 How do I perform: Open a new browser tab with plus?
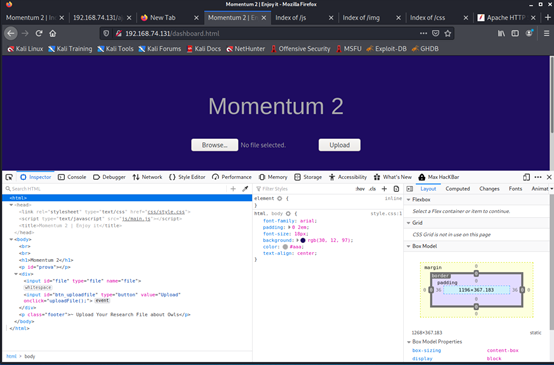click(x=548, y=17)
